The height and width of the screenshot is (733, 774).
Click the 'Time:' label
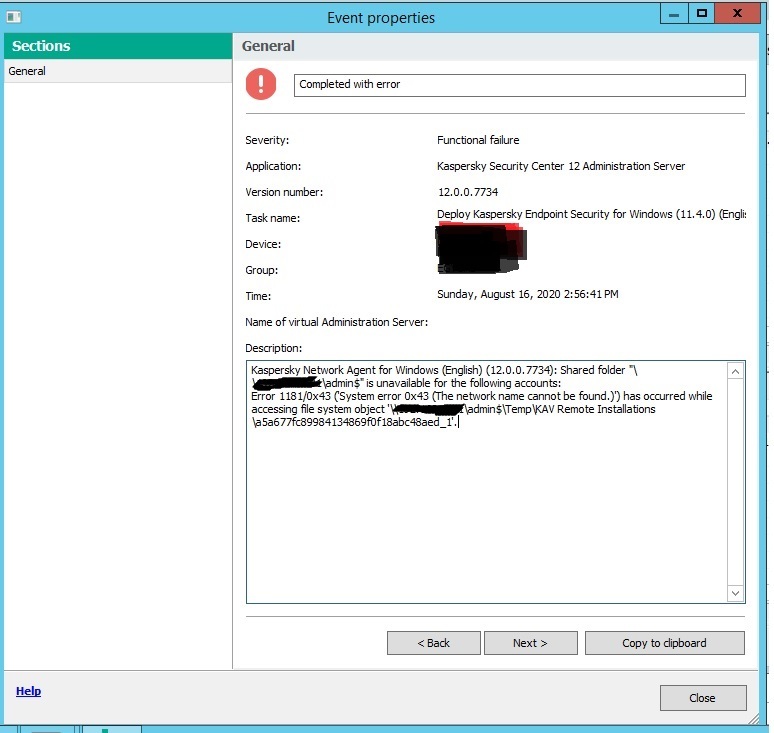click(x=258, y=296)
